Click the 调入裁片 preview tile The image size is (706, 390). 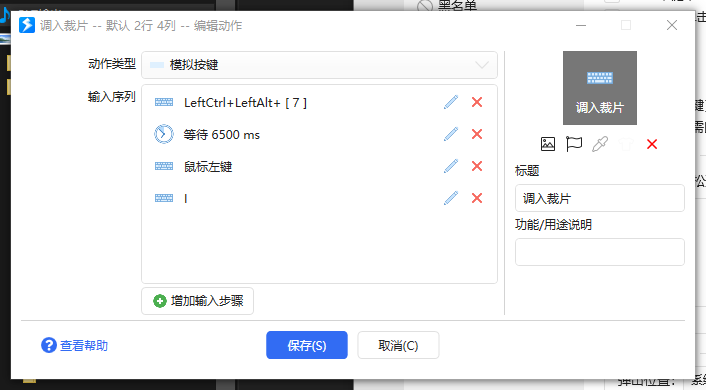600,88
